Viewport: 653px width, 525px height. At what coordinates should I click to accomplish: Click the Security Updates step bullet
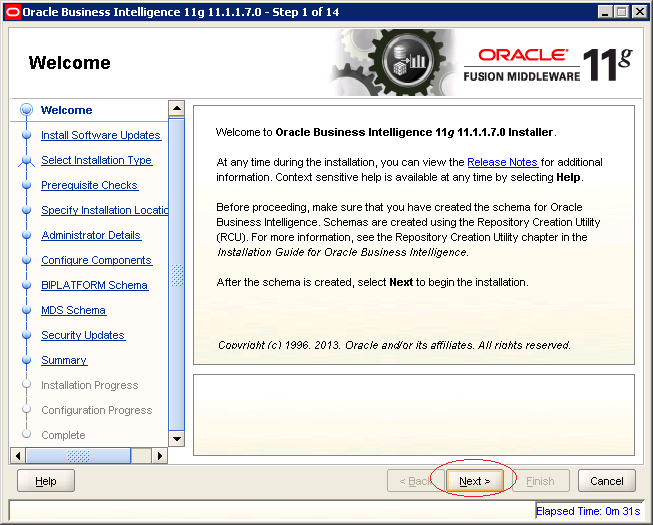point(26,335)
